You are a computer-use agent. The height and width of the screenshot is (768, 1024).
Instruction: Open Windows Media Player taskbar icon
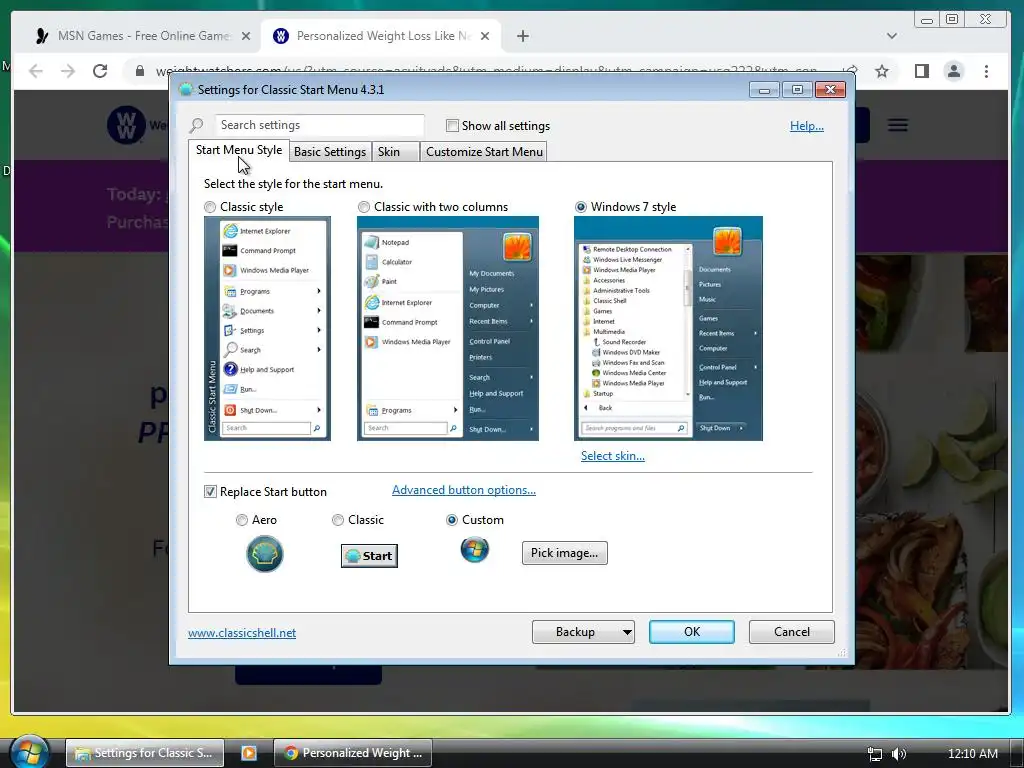pos(249,753)
